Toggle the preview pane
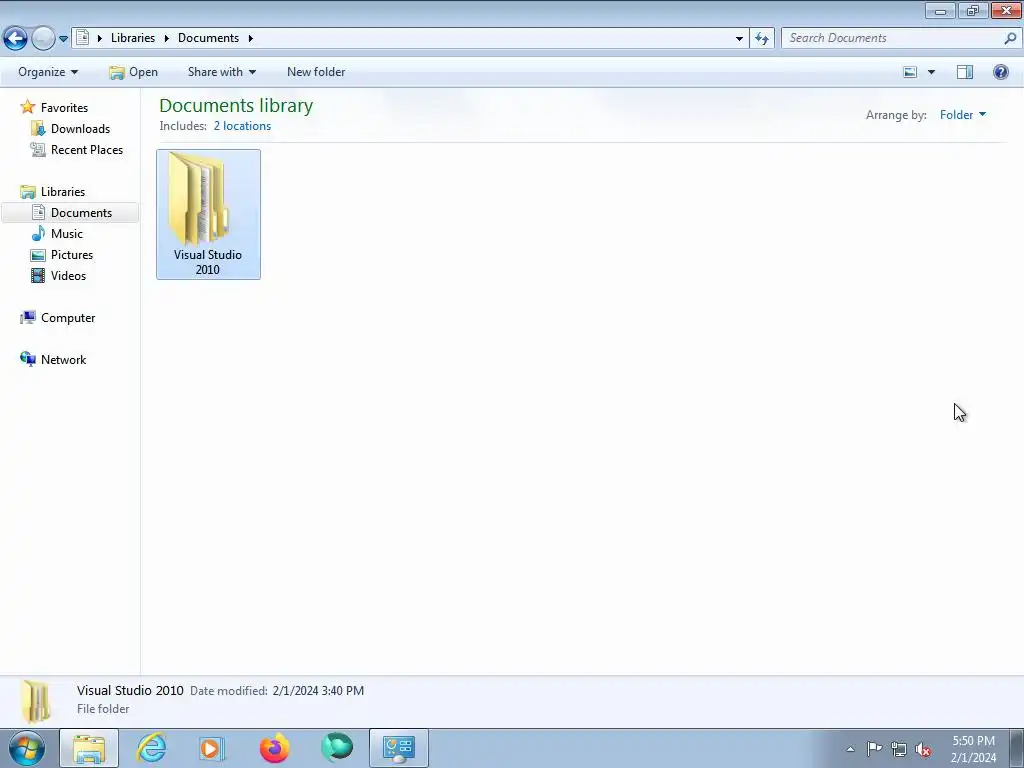The image size is (1024, 768). point(965,72)
